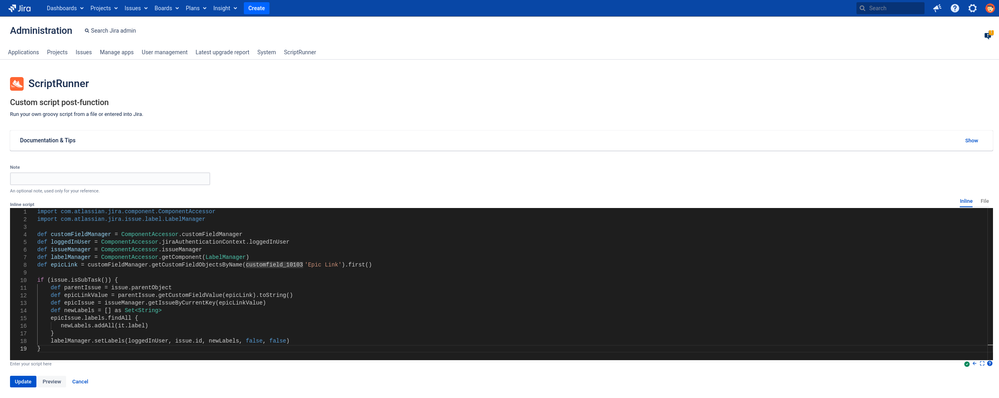Open the Latest upgrade report tab
This screenshot has width=999, height=398.
(222, 52)
